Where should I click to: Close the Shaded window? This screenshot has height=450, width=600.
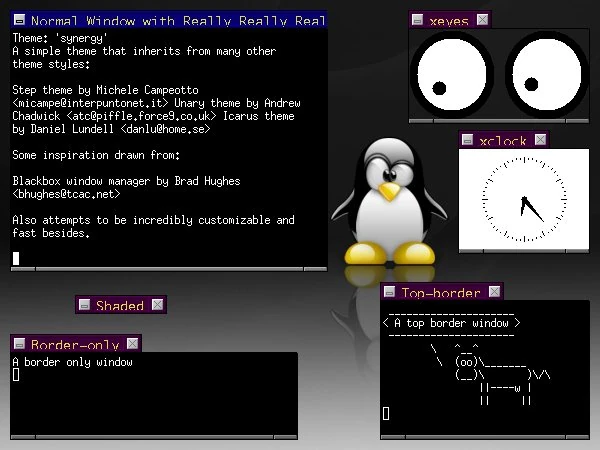(x=157, y=305)
